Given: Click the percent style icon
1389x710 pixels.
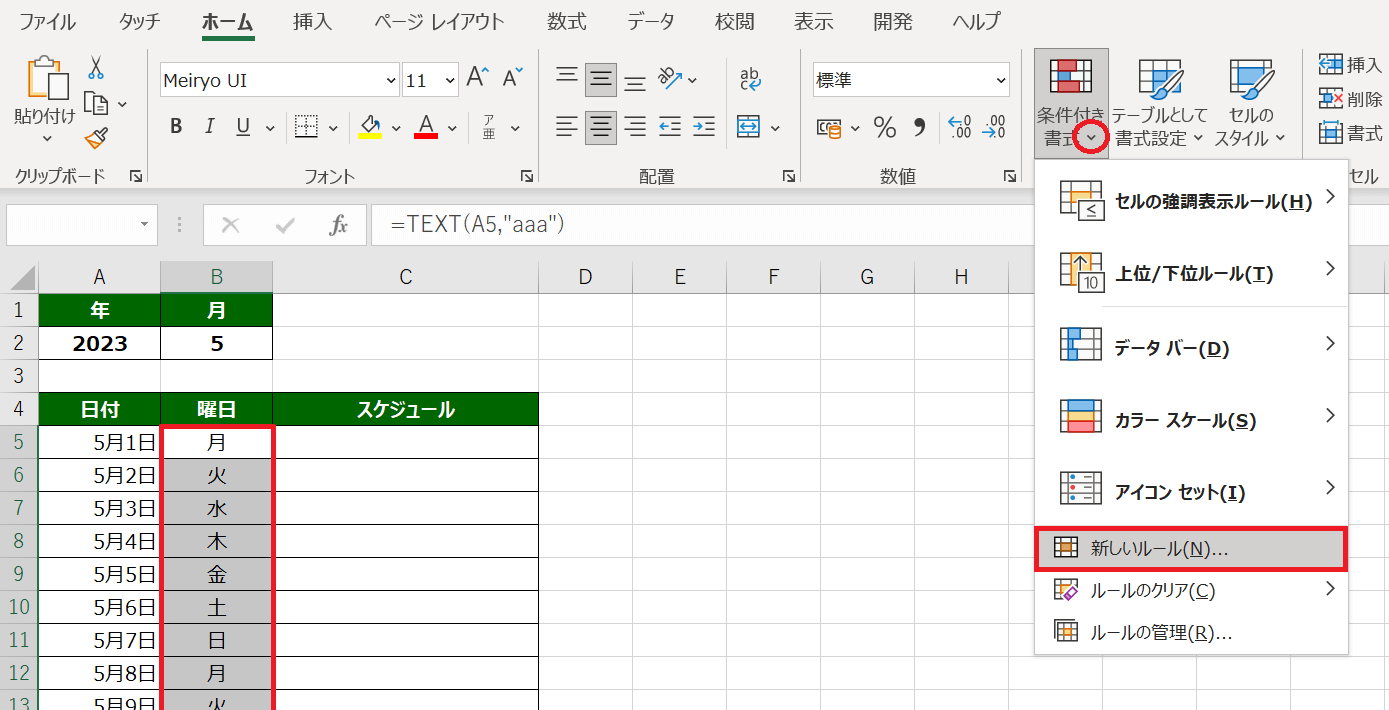Looking at the screenshot, I should pyautogui.click(x=885, y=127).
